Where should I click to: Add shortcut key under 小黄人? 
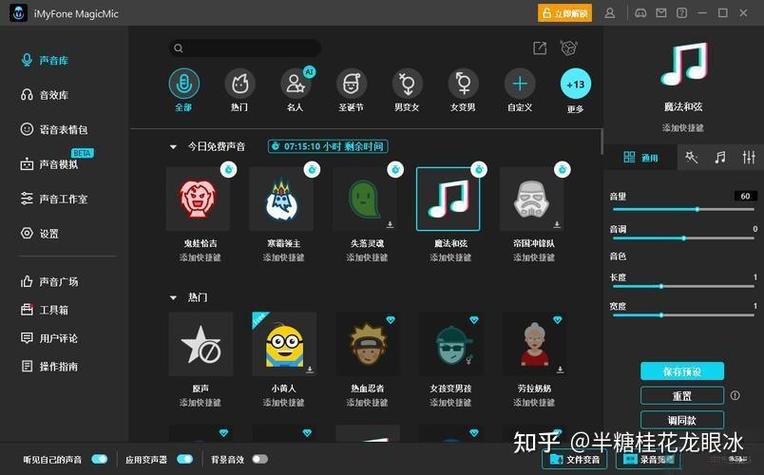click(x=284, y=402)
